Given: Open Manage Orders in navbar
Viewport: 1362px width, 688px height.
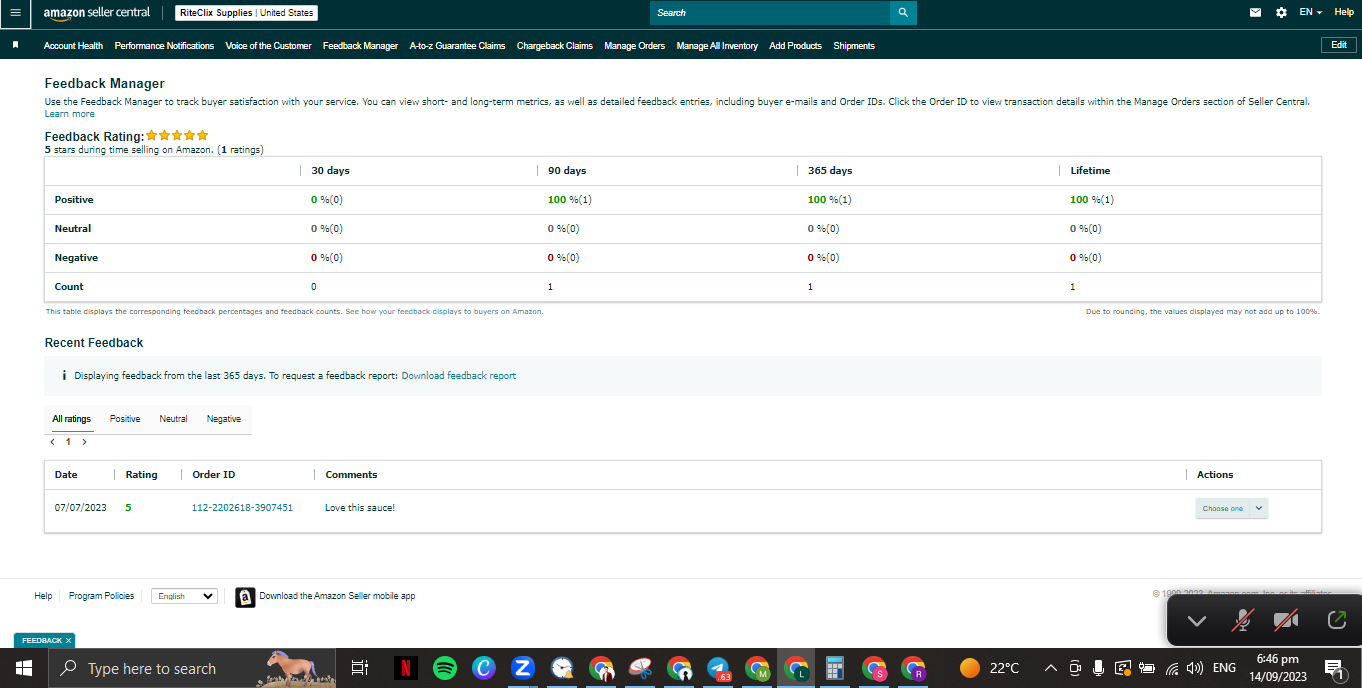Looking at the screenshot, I should [x=634, y=46].
